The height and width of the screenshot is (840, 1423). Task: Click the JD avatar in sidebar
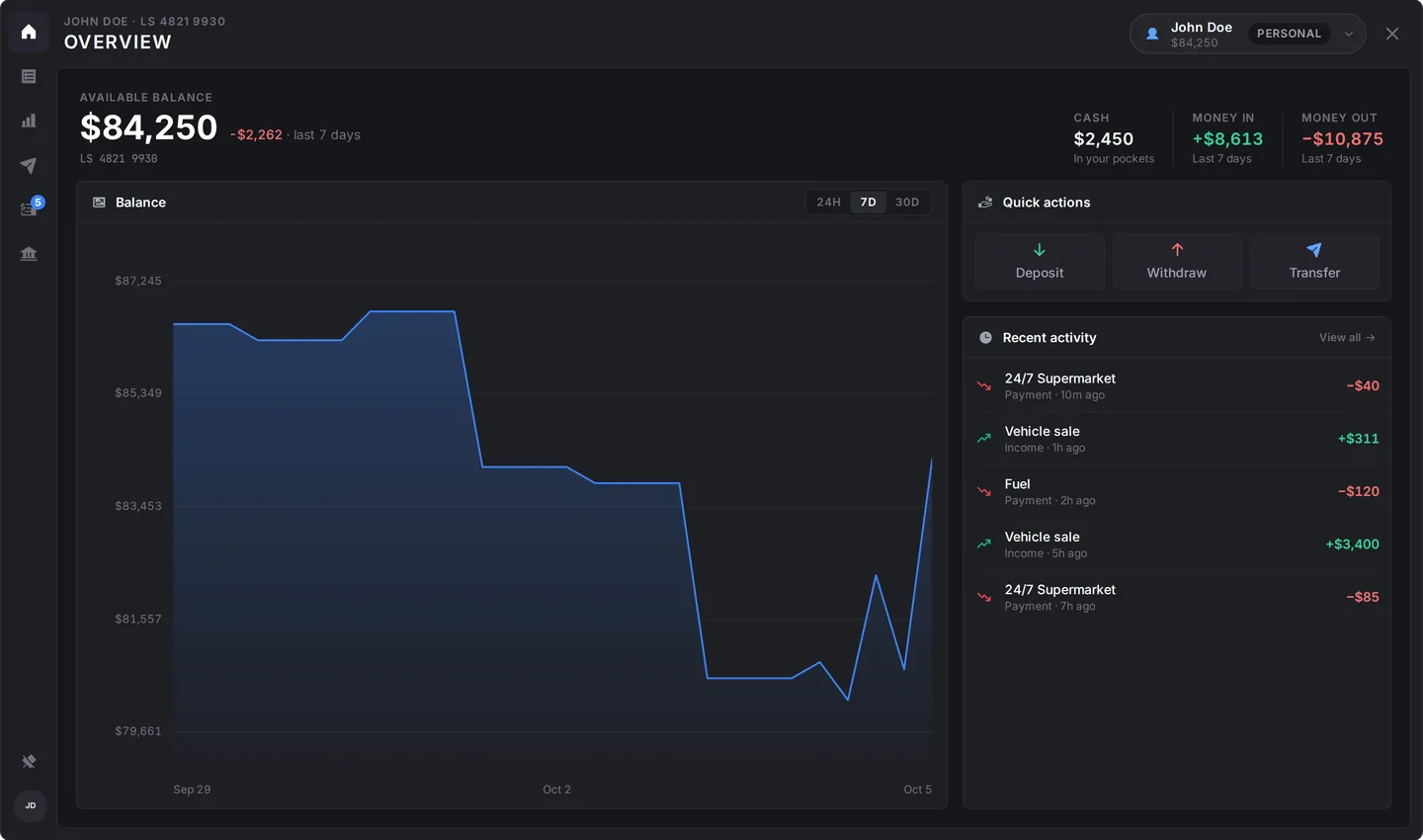click(31, 805)
